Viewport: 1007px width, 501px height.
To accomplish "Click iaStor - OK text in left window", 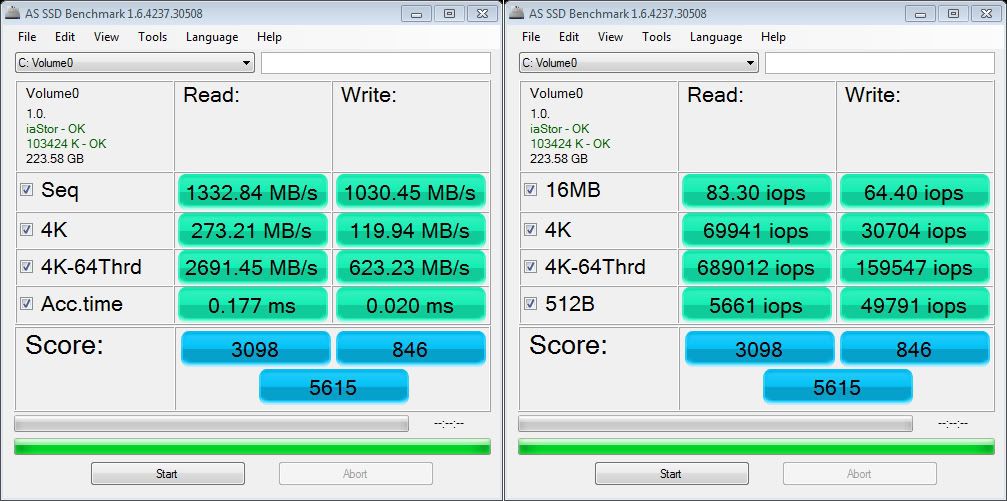I will point(55,128).
